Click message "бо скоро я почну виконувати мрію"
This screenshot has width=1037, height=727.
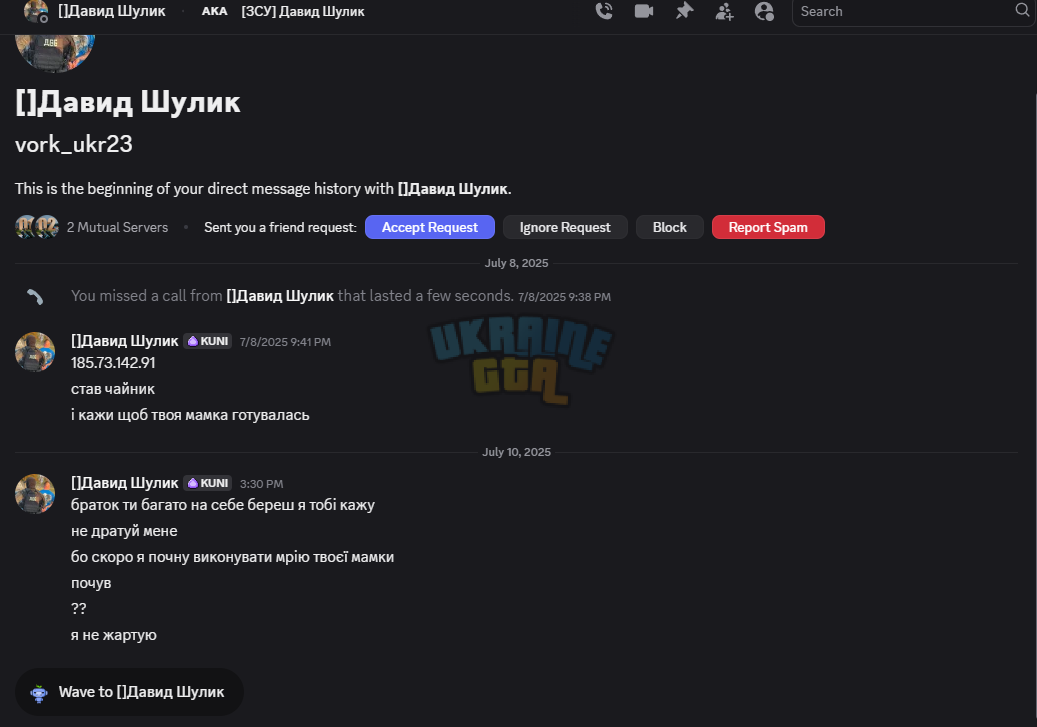pyautogui.click(x=232, y=557)
